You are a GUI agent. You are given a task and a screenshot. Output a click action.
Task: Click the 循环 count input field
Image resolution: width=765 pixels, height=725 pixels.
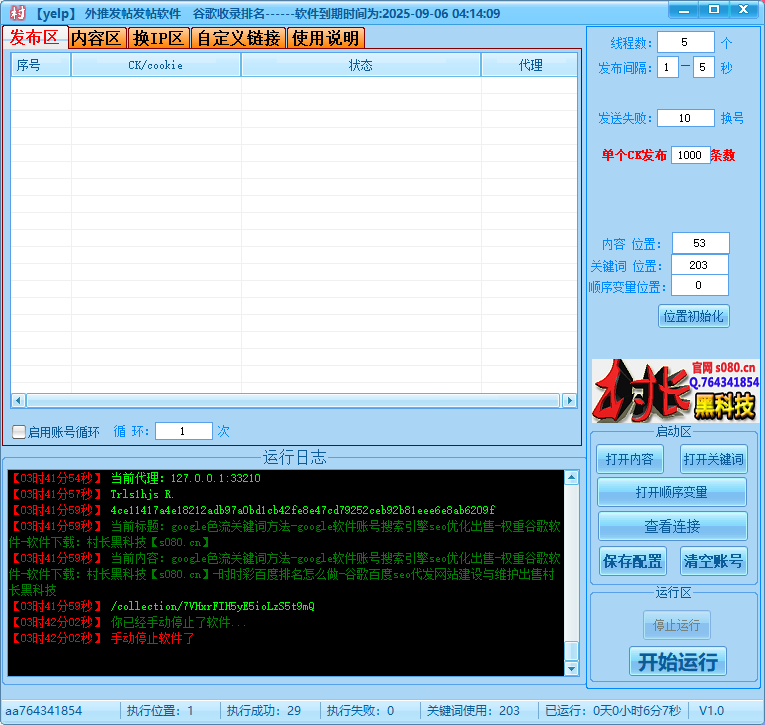click(184, 431)
